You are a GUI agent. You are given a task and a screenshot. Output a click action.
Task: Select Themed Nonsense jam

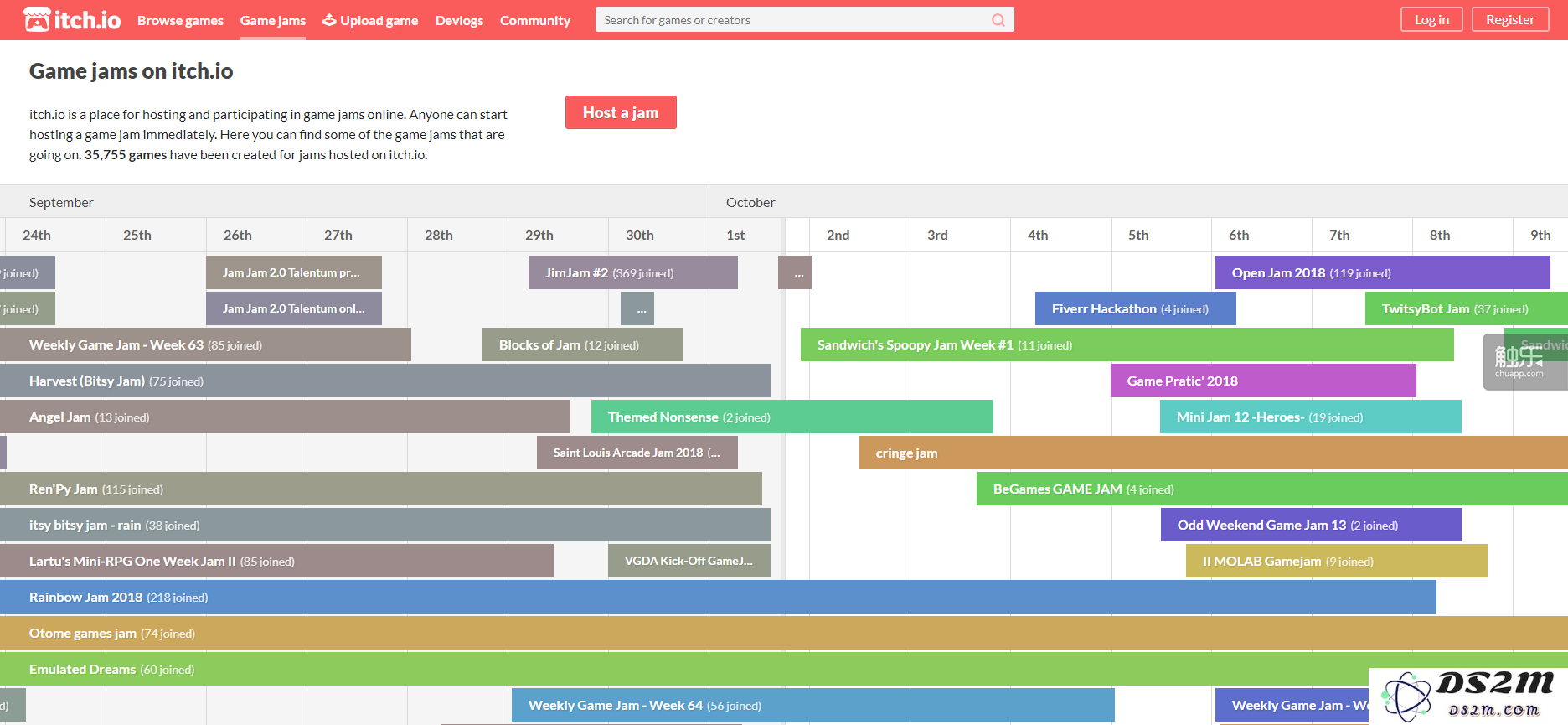tap(792, 417)
